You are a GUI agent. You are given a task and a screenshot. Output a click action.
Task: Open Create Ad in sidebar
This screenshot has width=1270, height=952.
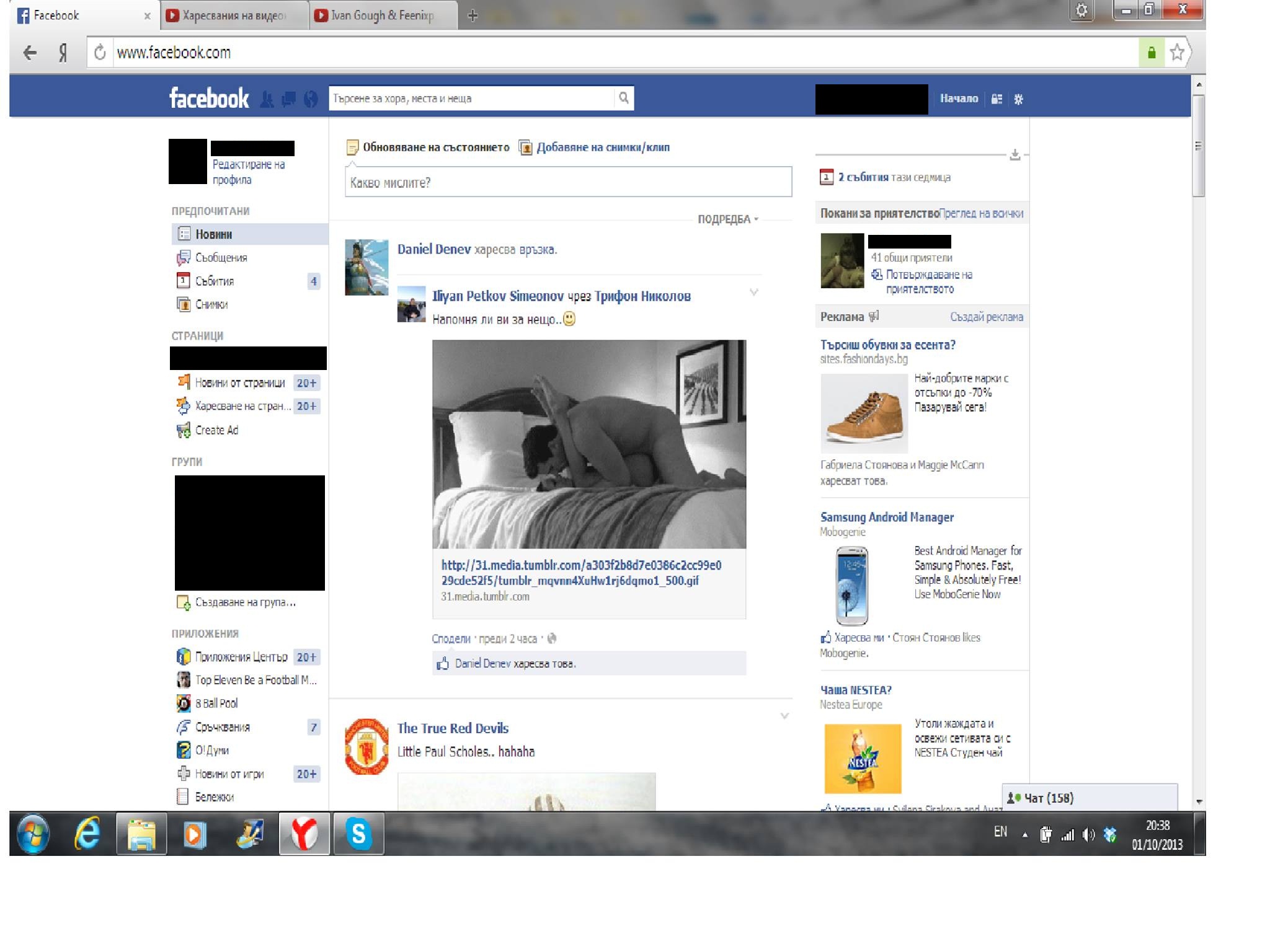(x=216, y=430)
